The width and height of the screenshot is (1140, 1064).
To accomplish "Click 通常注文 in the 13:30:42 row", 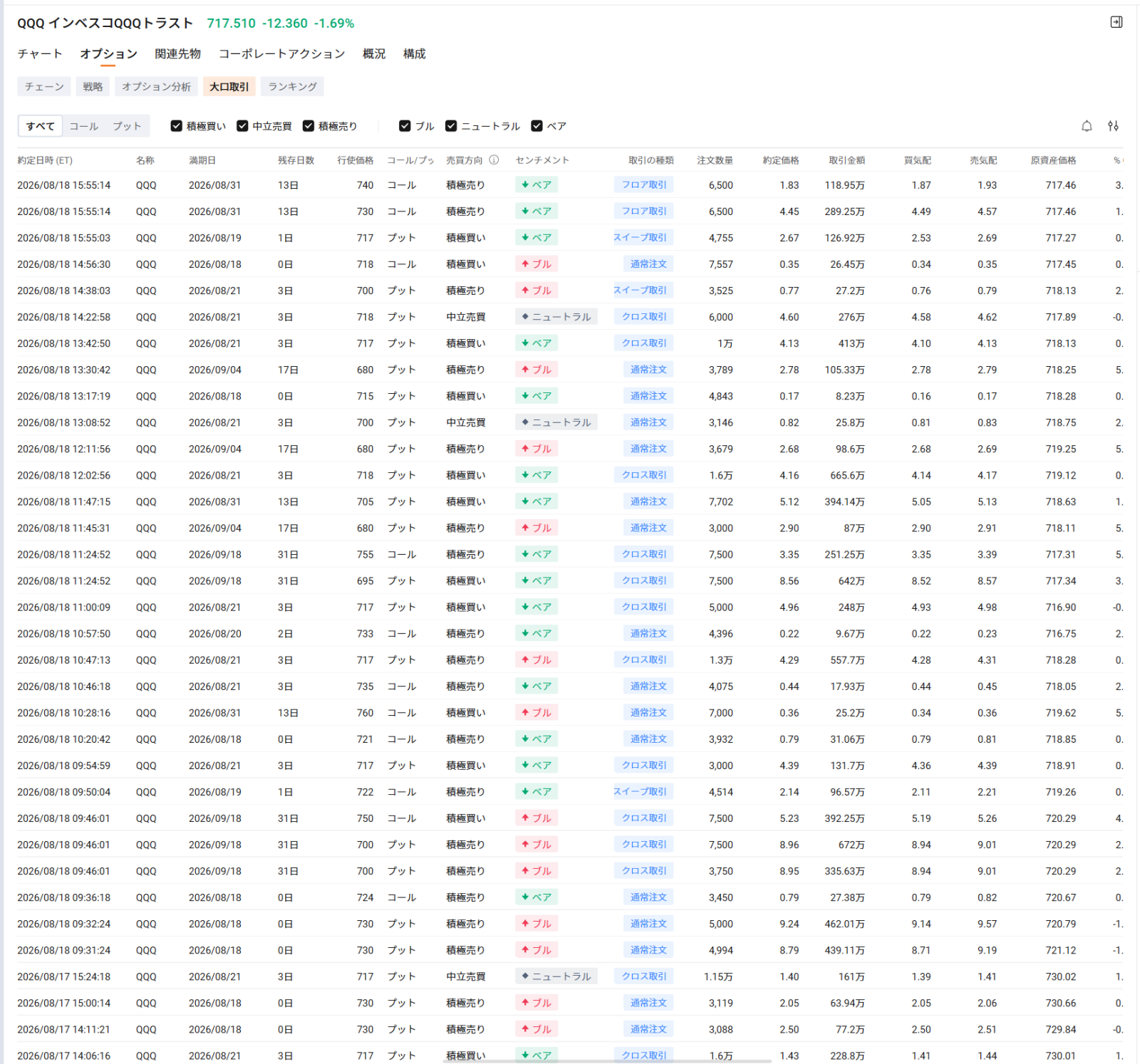I will click(648, 370).
